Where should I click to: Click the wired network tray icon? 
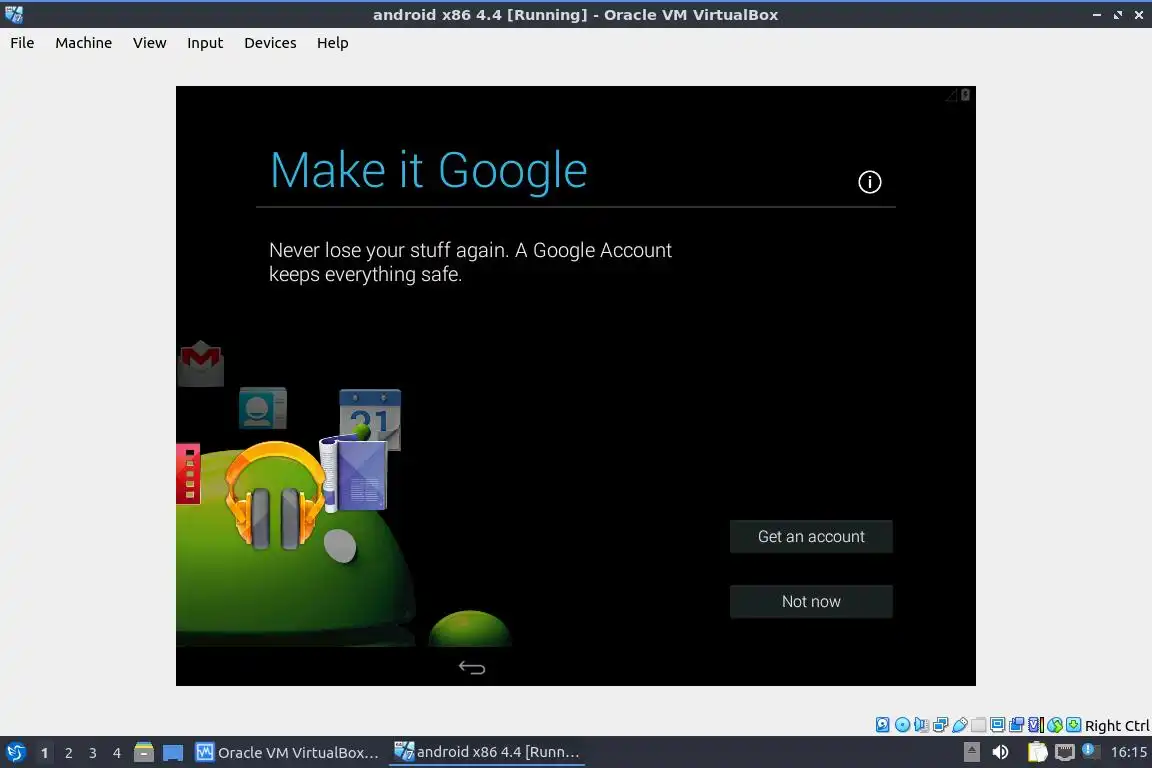point(1065,752)
